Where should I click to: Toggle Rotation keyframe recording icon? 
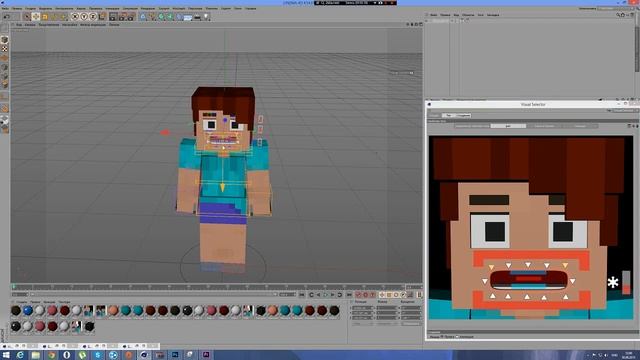[396, 295]
